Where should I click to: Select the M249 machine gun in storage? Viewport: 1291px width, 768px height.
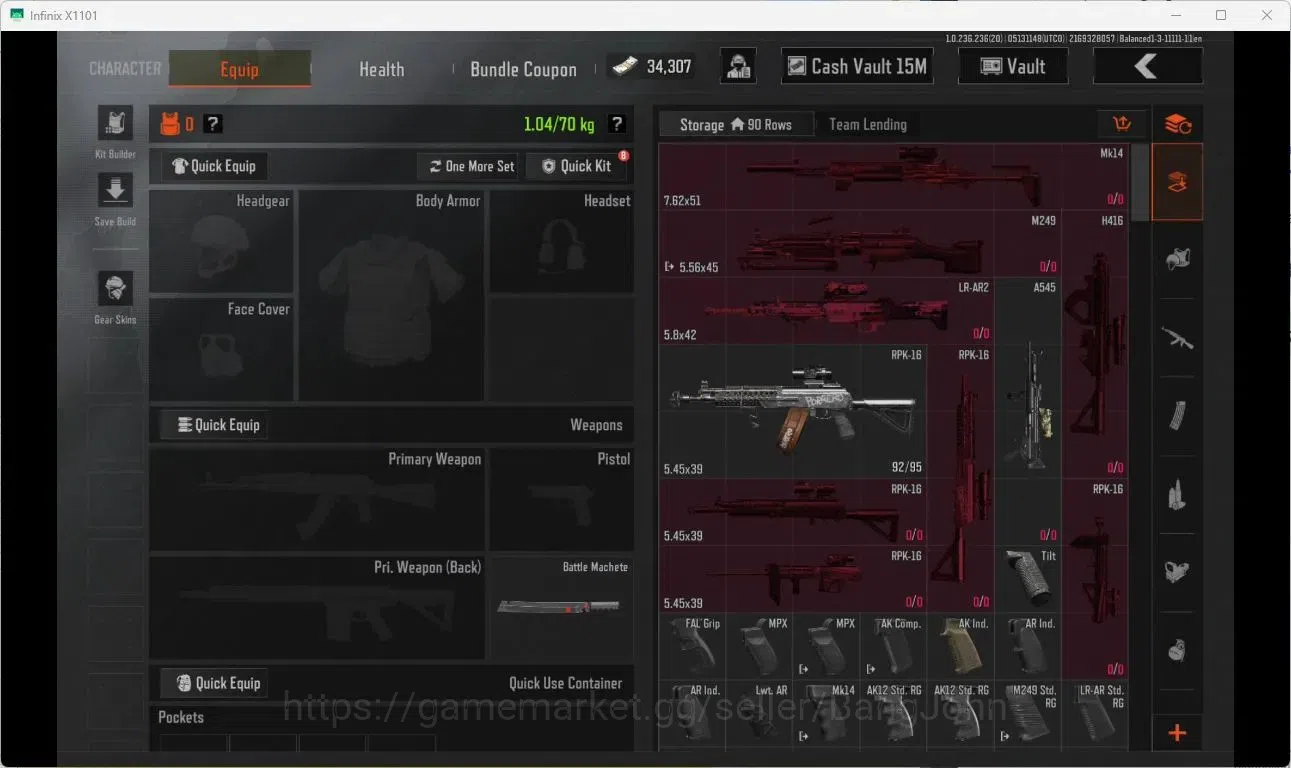[x=860, y=244]
